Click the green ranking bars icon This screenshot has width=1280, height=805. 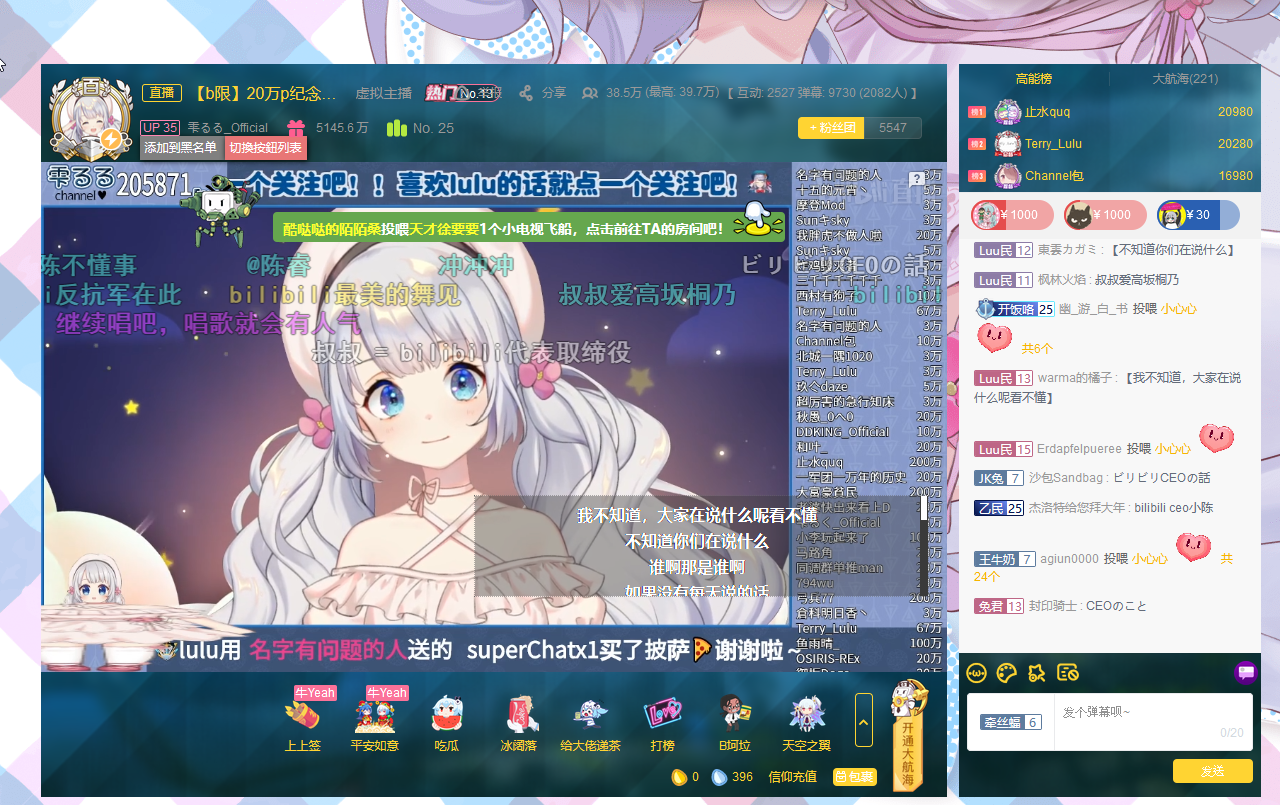397,128
